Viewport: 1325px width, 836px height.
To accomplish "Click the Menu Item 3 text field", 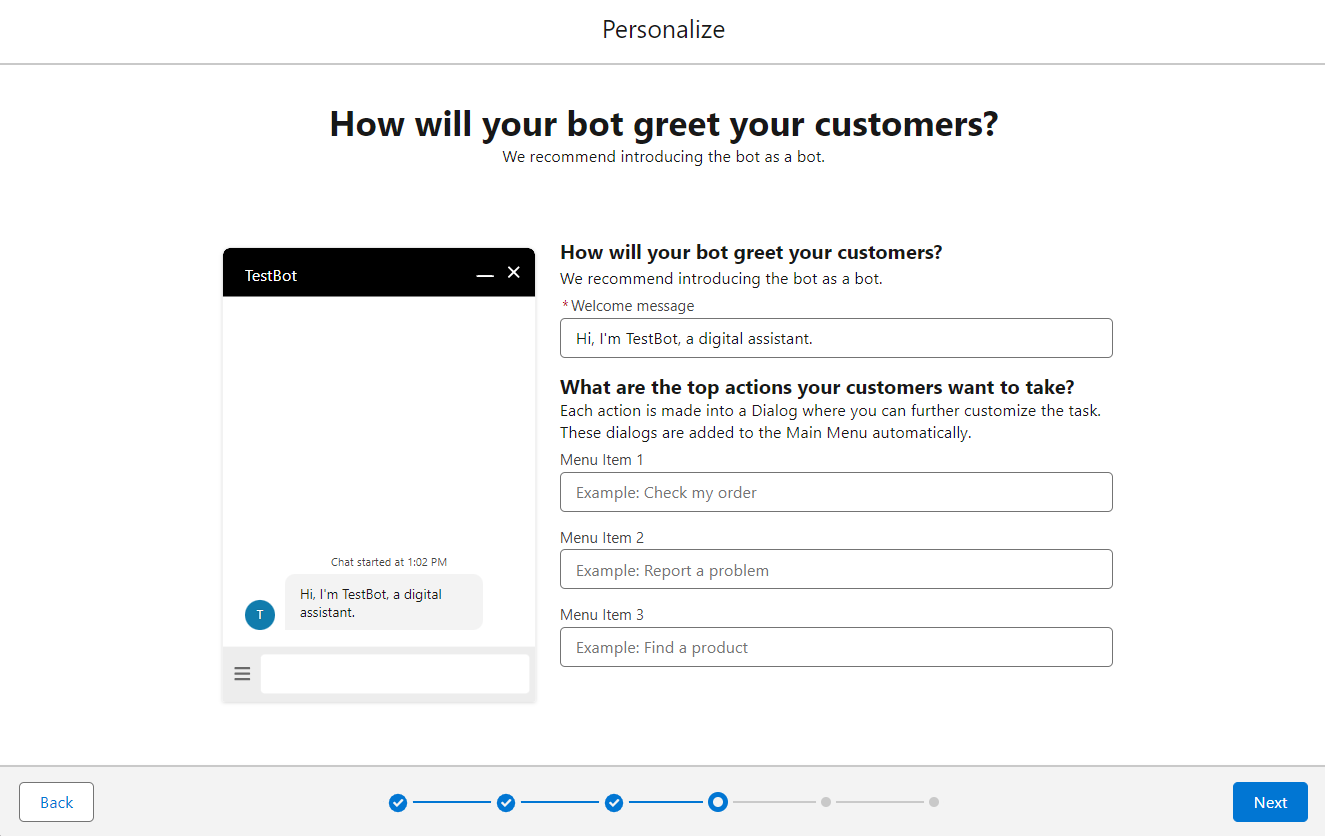I will (836, 647).
